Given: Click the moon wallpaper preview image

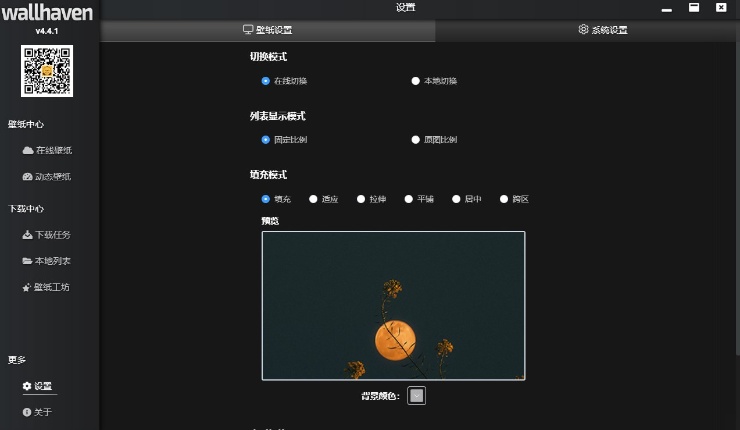Looking at the screenshot, I should tap(394, 306).
